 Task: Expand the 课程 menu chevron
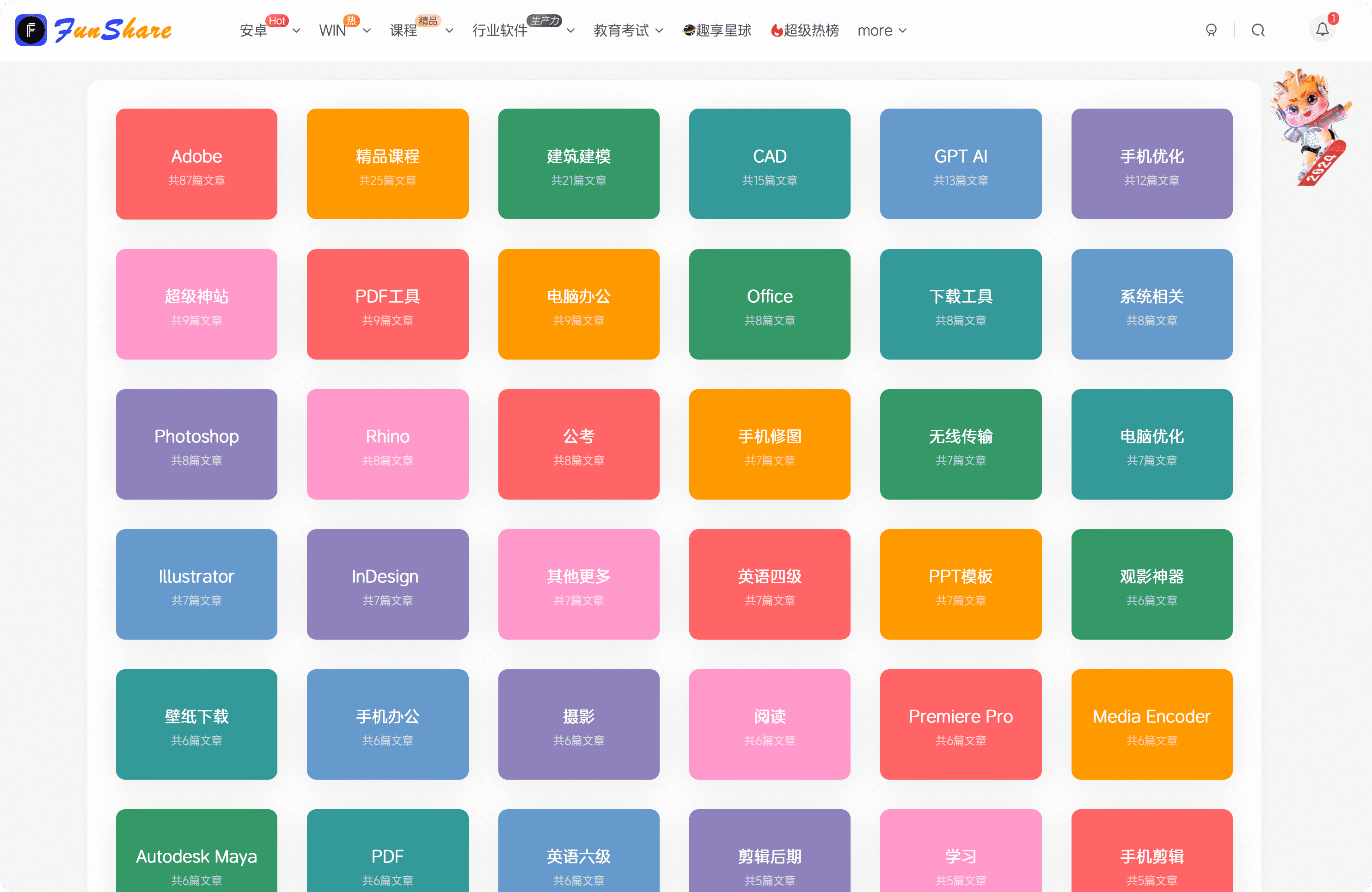pos(449,31)
